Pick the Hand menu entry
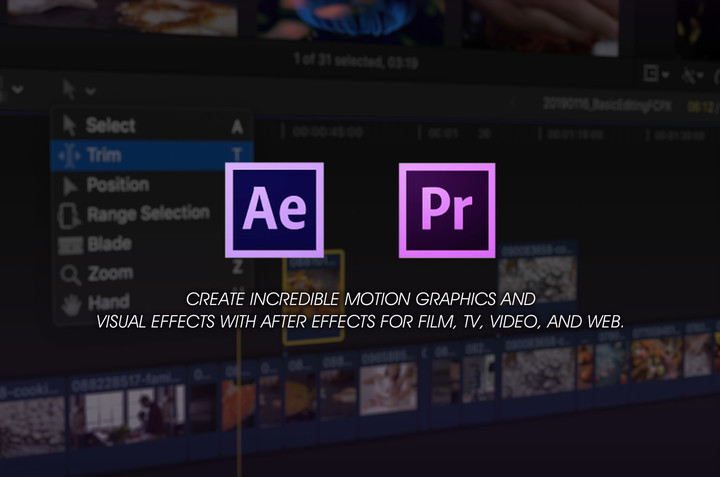Image resolution: width=720 pixels, height=477 pixels. click(x=107, y=301)
